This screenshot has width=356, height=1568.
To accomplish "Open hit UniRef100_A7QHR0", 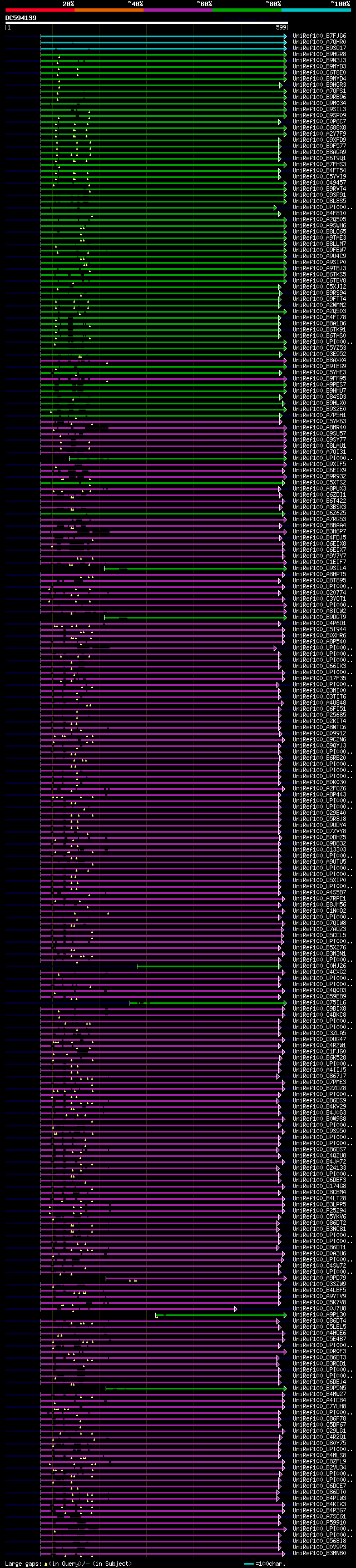I will (319, 42).
